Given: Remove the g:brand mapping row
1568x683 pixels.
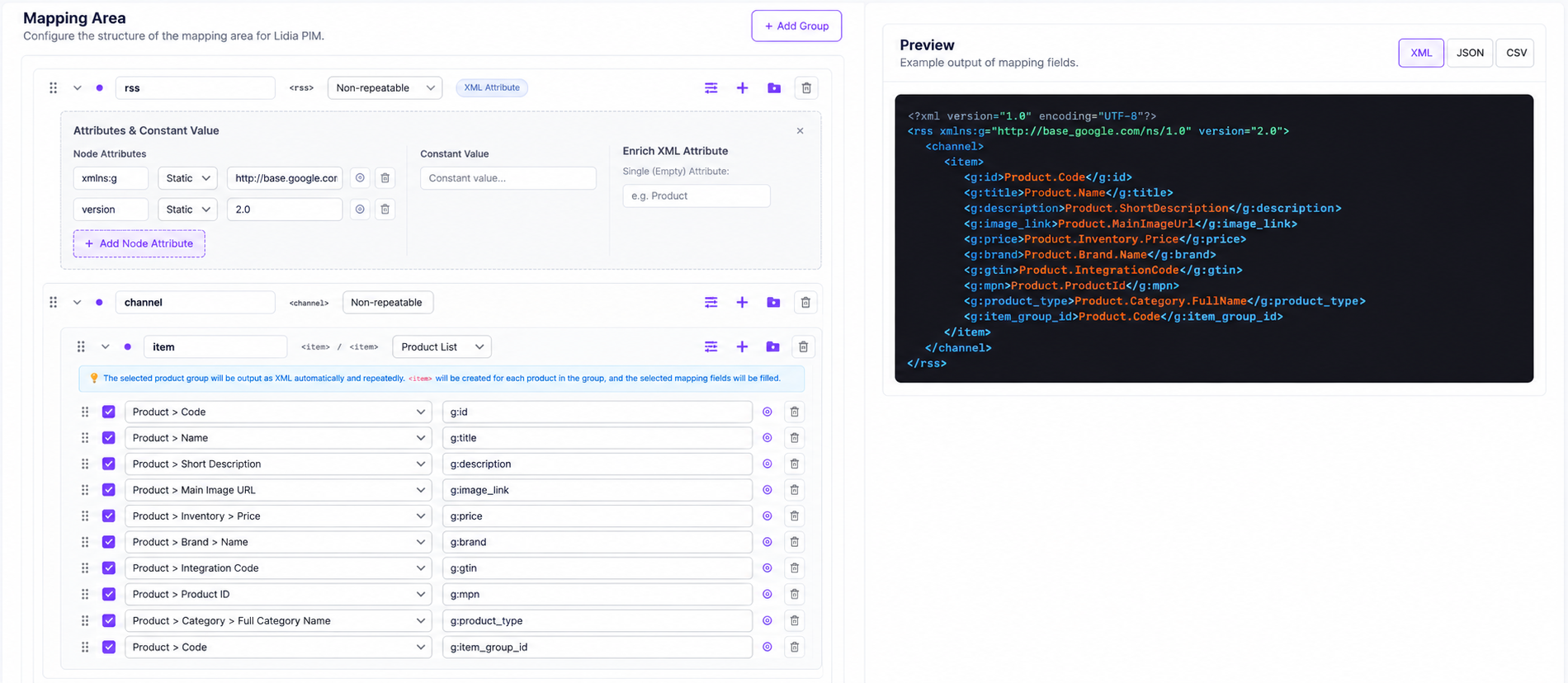Looking at the screenshot, I should (x=795, y=542).
